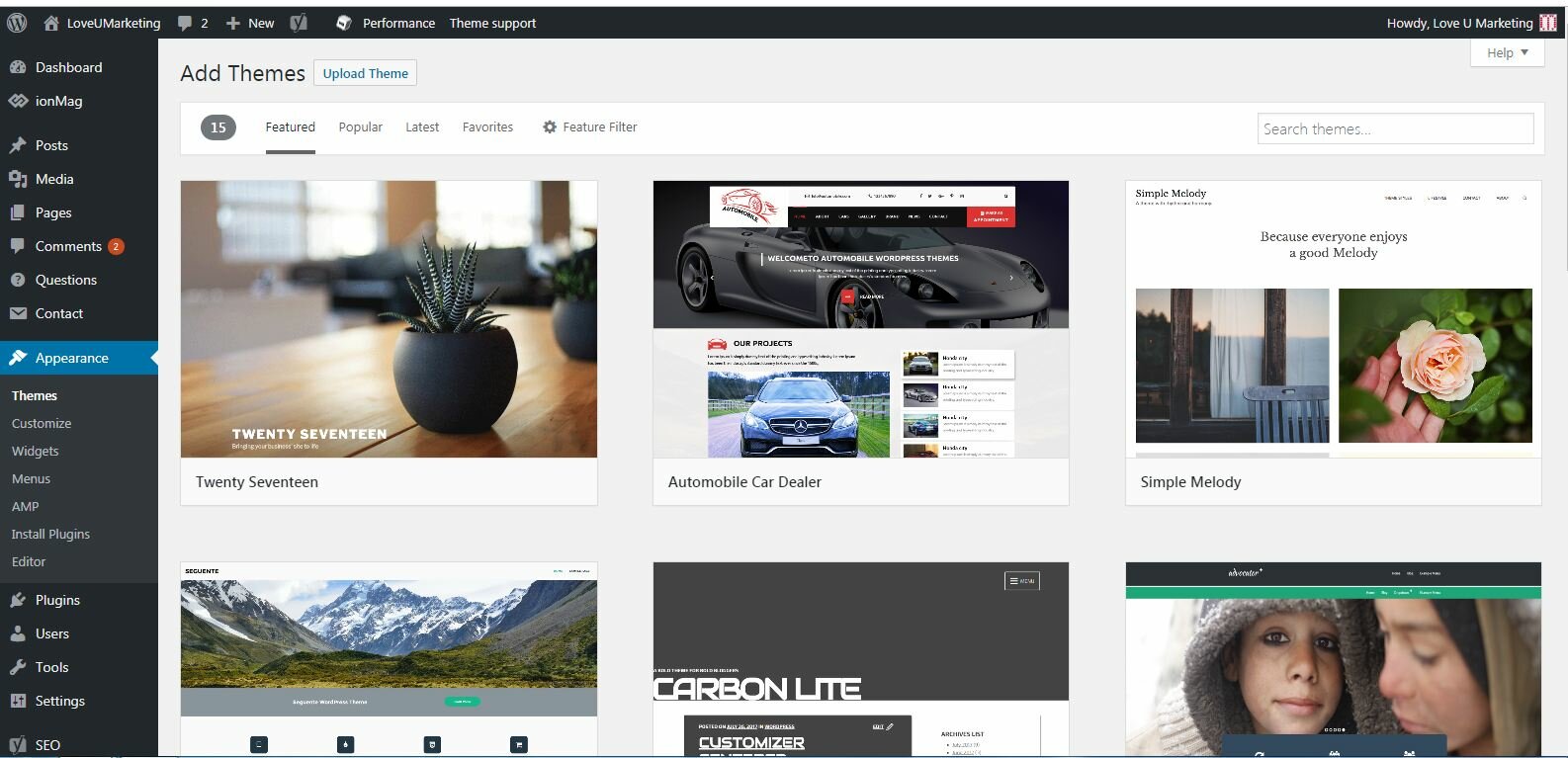Select the Simple Melody theme thumbnail
1568x758 pixels.
tap(1334, 319)
